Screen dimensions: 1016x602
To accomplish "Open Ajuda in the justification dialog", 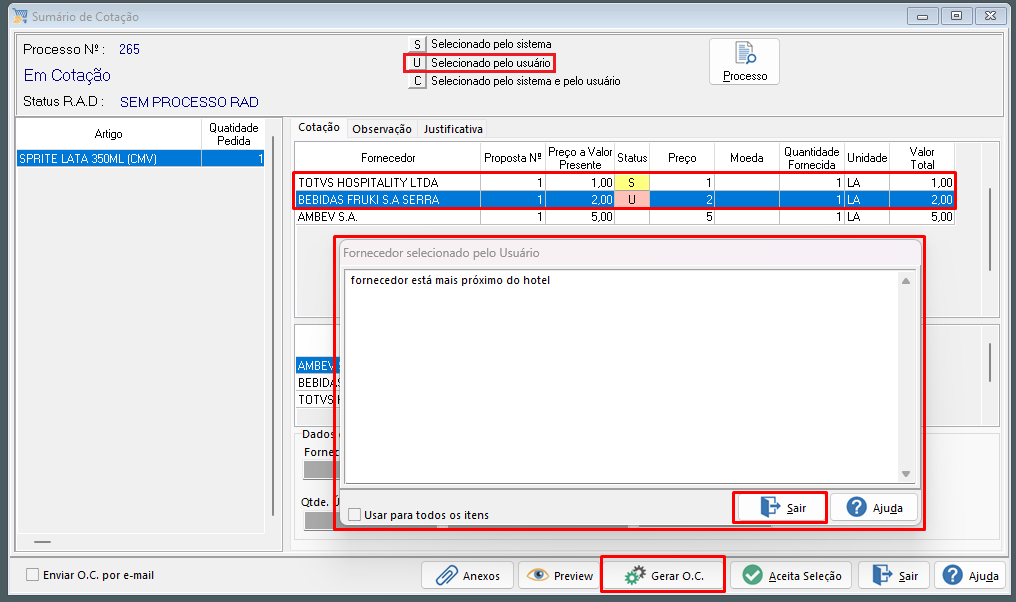I will click(874, 507).
